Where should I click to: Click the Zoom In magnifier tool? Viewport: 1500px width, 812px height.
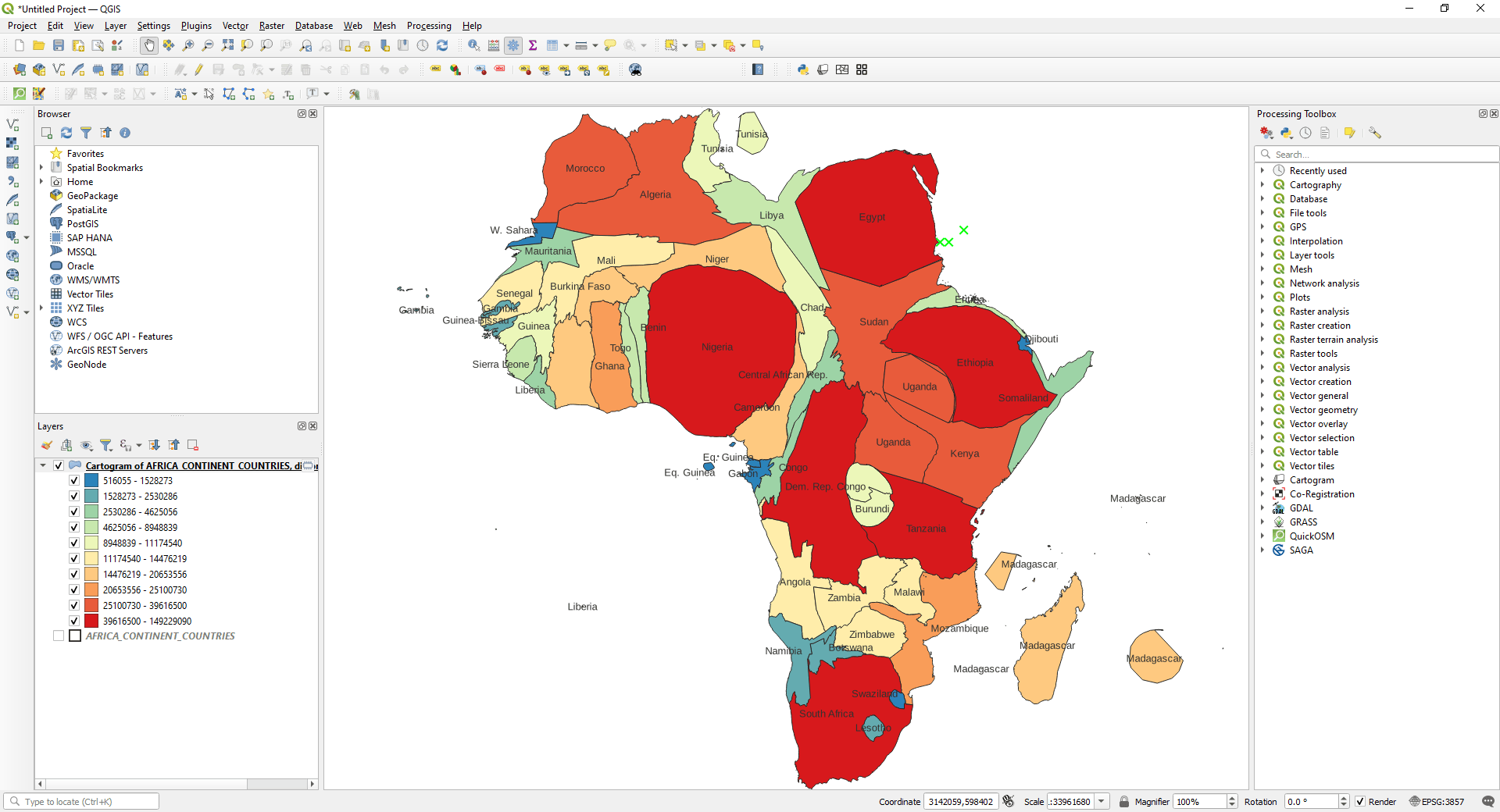pos(188,45)
